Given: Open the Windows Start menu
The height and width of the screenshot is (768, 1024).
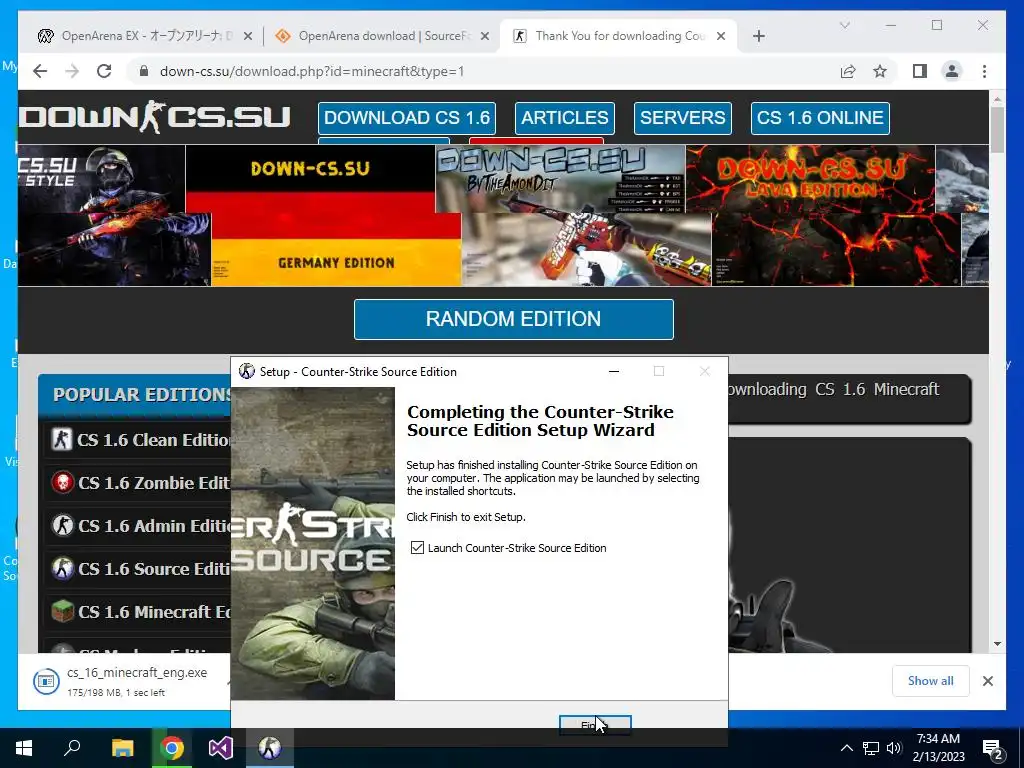Looking at the screenshot, I should pos(24,748).
